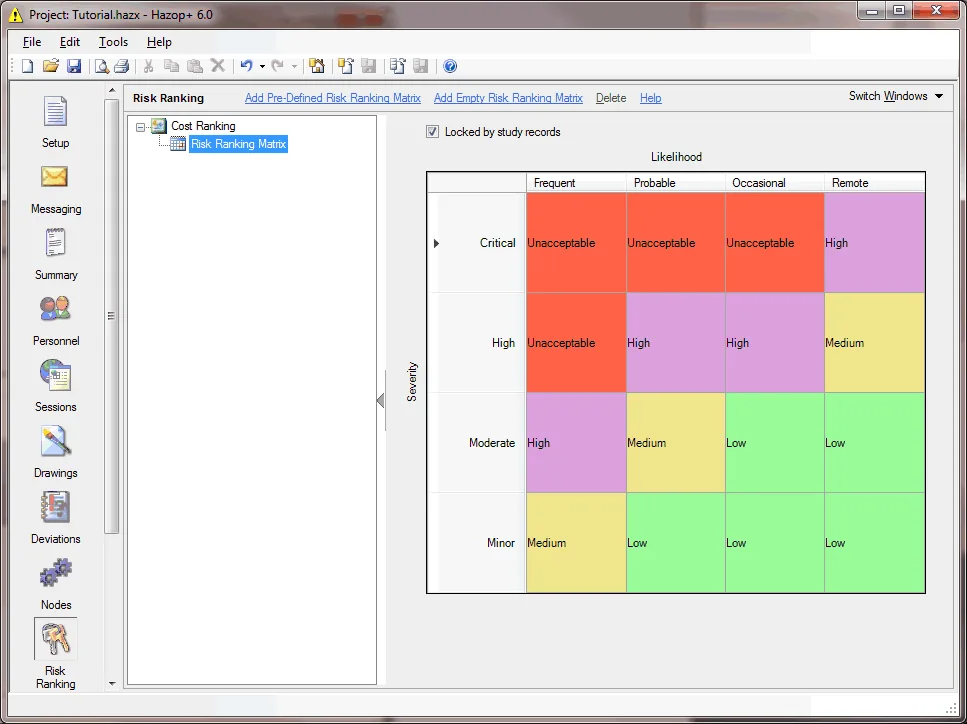Open the Tools menu
Viewport: 967px width, 724px height.
pyautogui.click(x=113, y=42)
